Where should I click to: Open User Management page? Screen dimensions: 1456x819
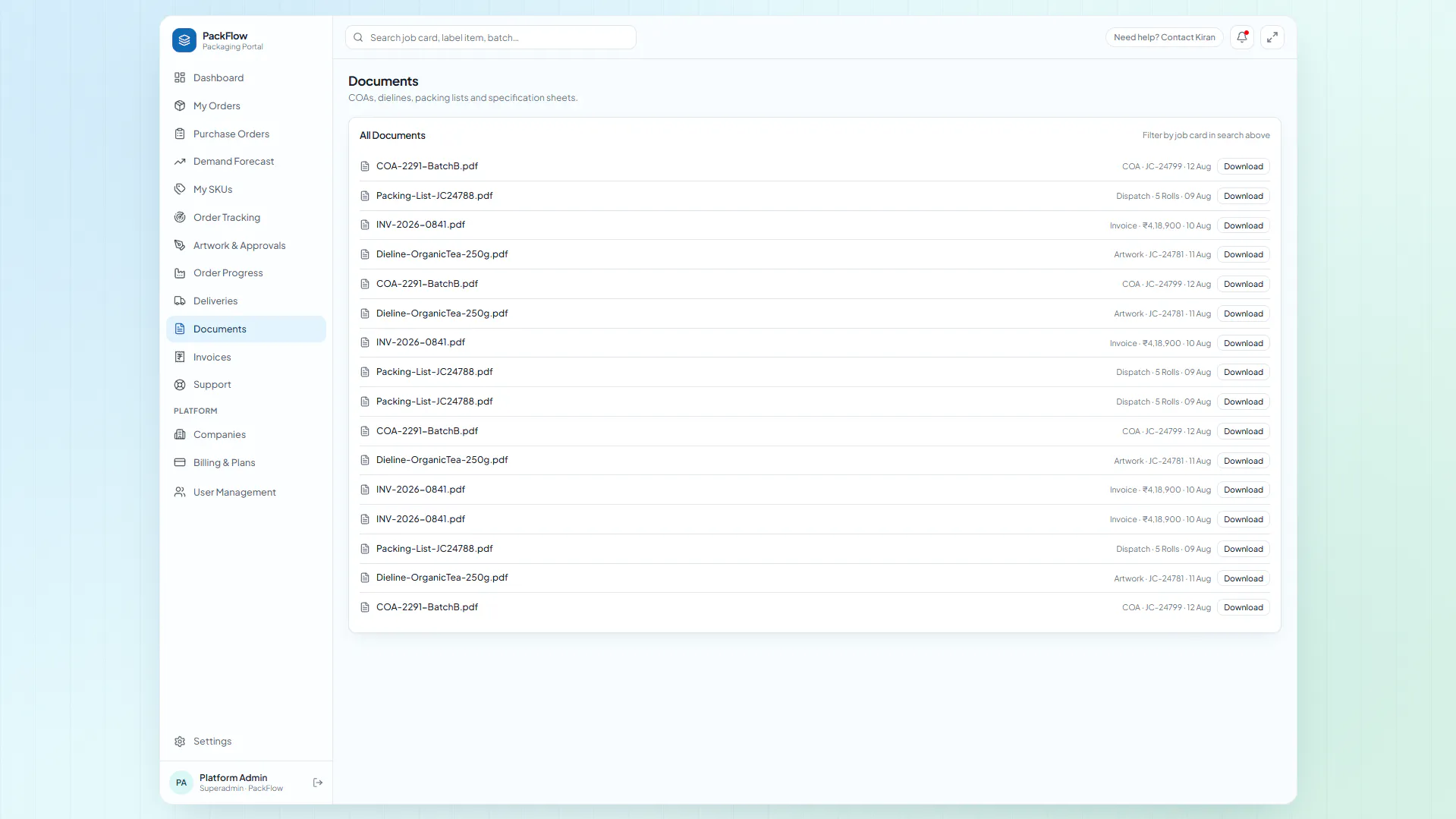click(x=246, y=492)
